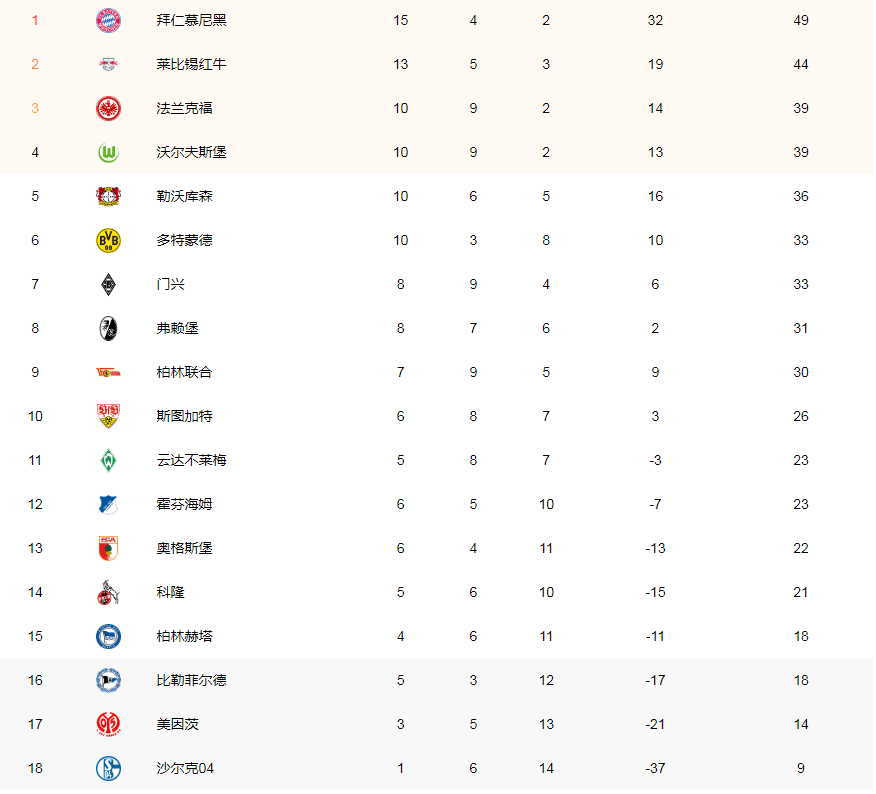Open the 美因茨 team name link

click(x=178, y=724)
